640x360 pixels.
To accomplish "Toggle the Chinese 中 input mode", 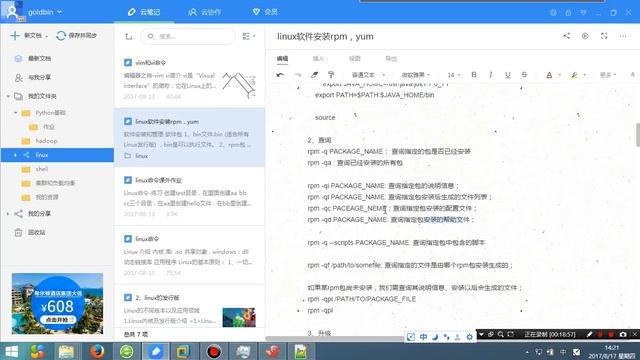I will point(423,337).
